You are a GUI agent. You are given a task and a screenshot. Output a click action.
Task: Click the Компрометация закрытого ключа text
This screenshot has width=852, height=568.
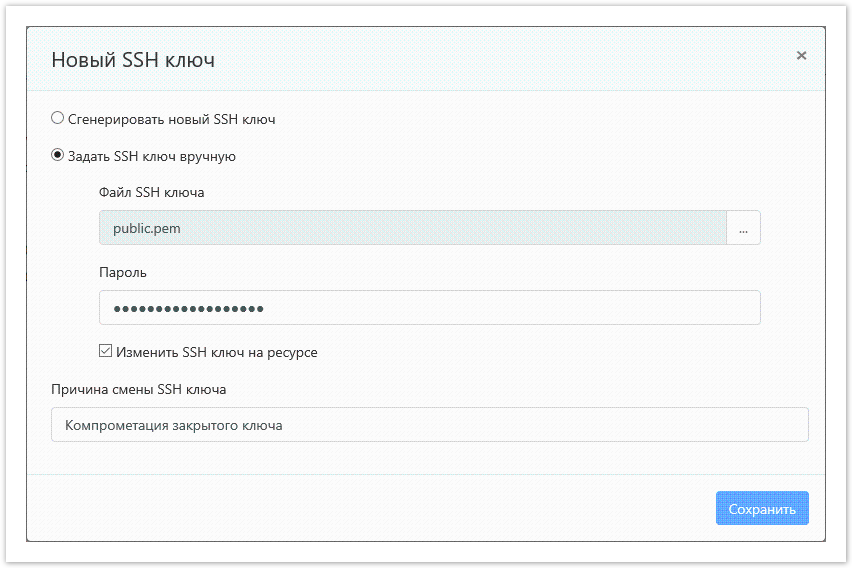coord(174,425)
